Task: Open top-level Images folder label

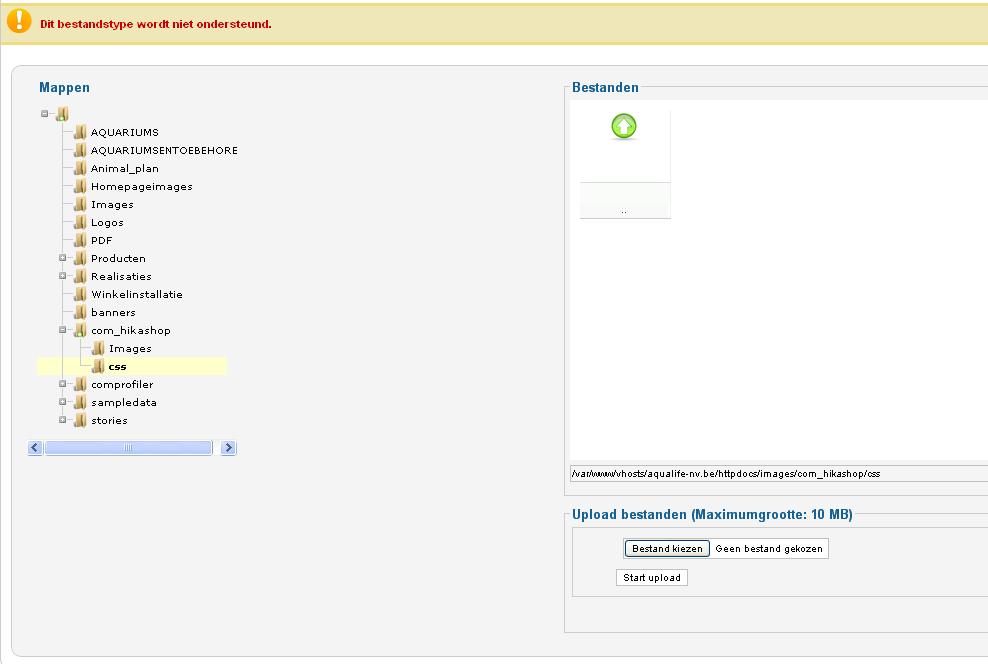Action: [112, 205]
